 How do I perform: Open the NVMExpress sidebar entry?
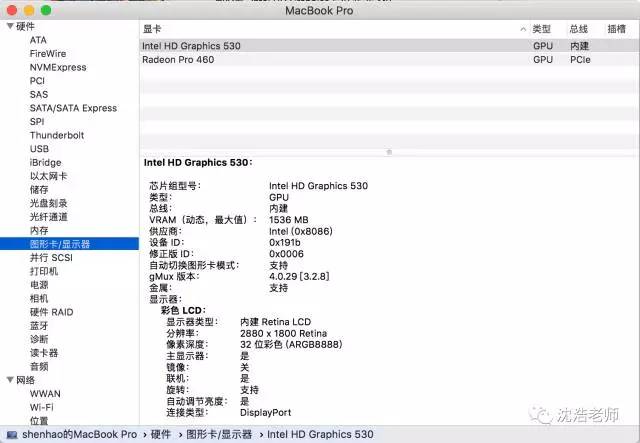click(58, 67)
